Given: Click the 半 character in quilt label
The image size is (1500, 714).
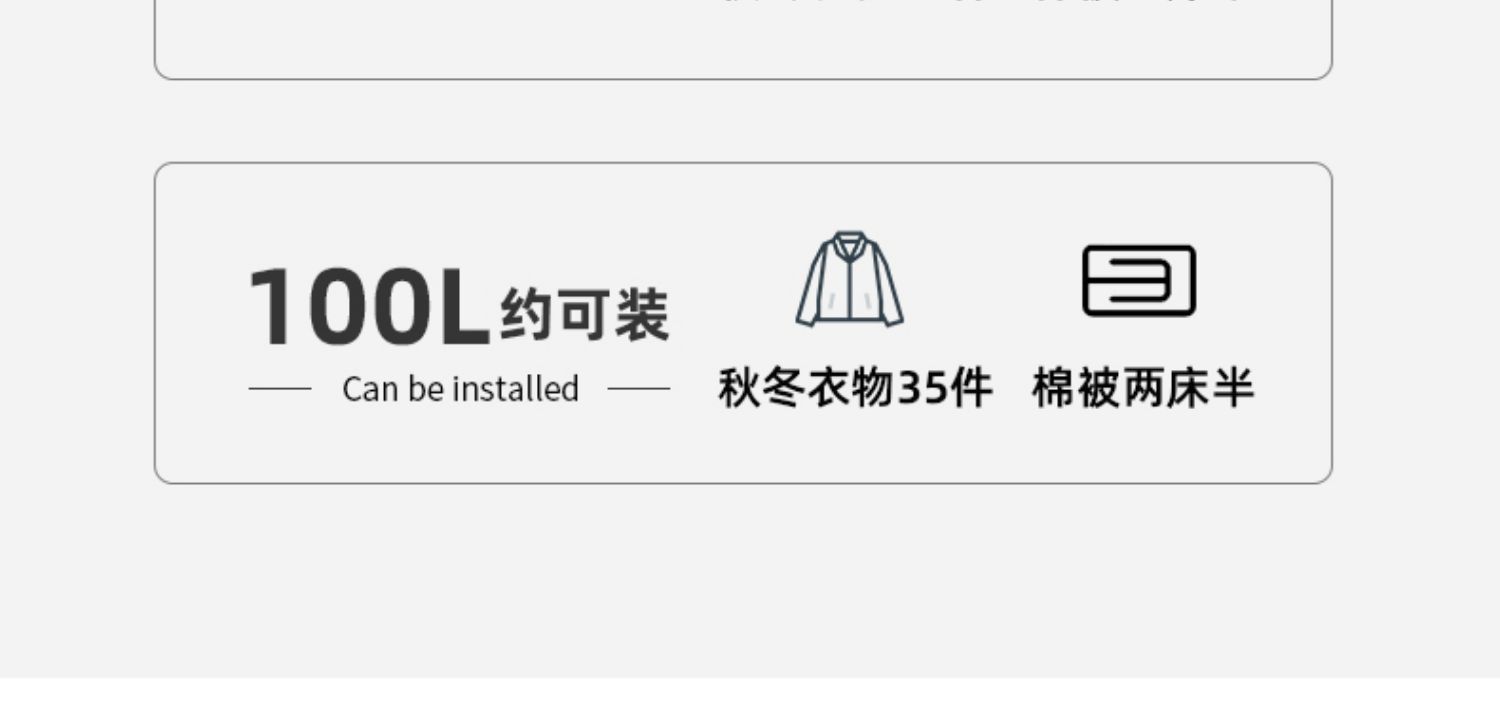Looking at the screenshot, I should pos(1233,388).
